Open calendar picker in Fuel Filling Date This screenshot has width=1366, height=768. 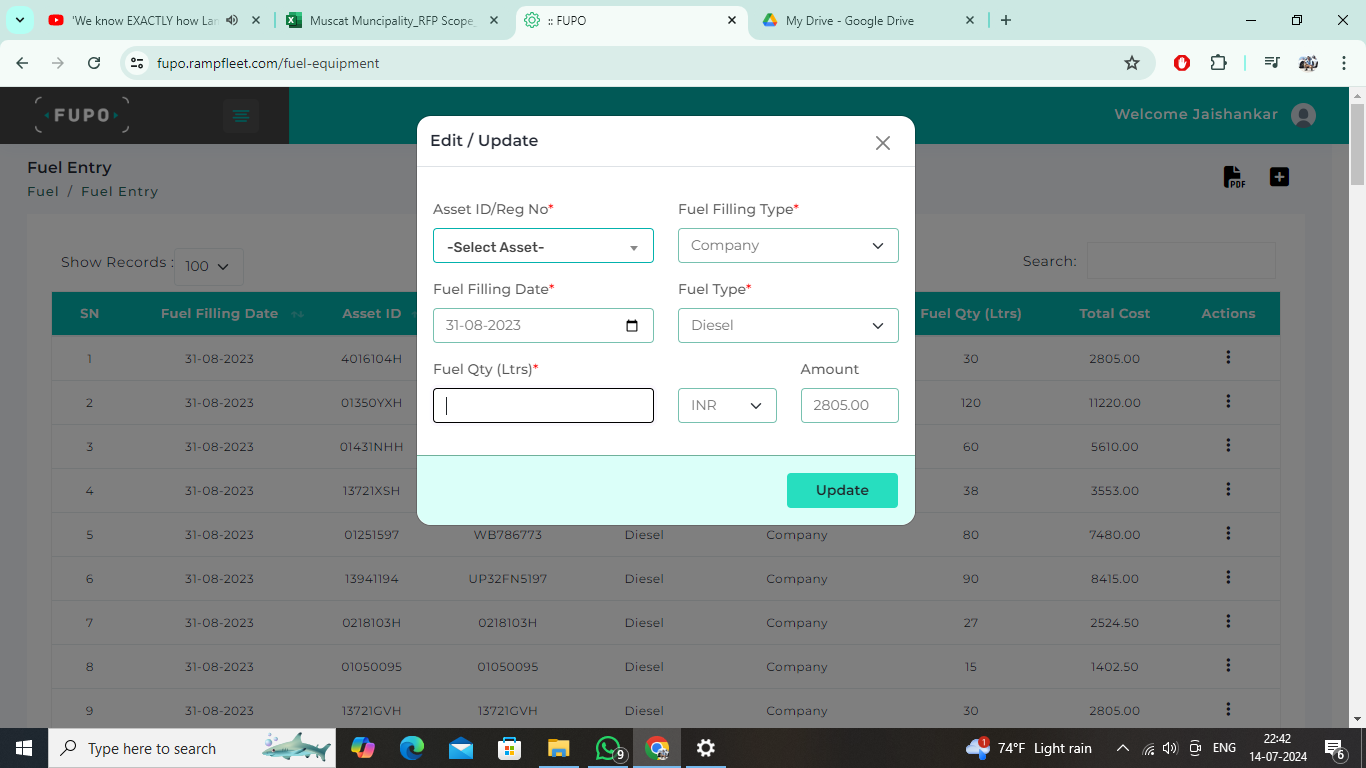(631, 326)
